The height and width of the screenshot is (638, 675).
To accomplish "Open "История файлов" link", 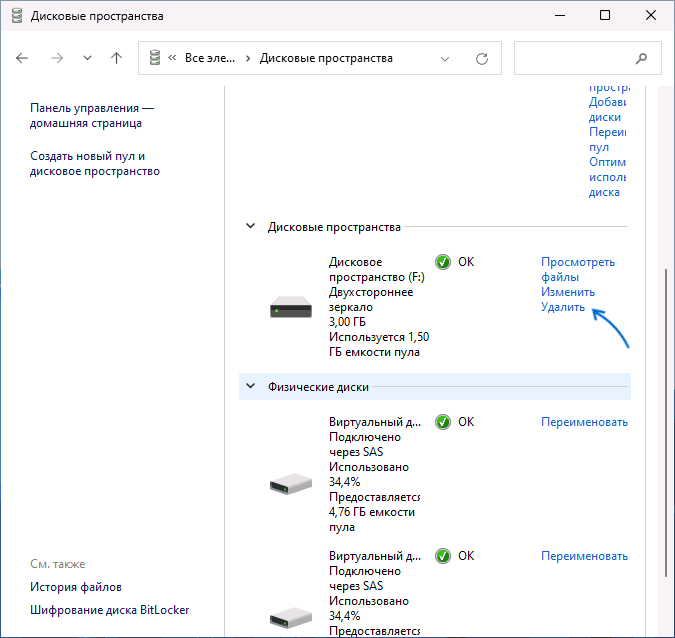I will point(76,587).
